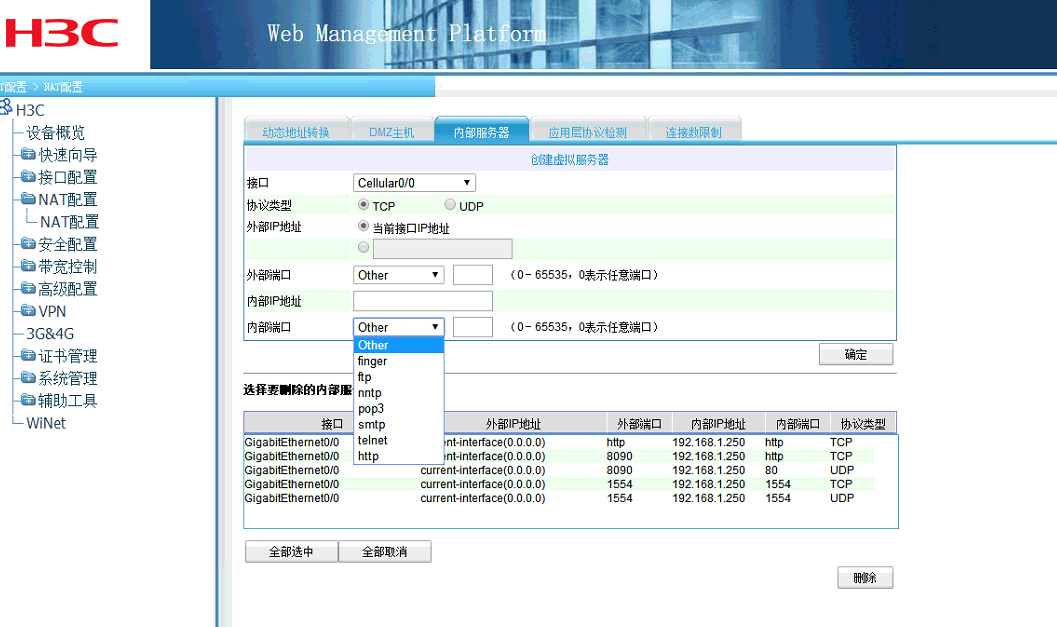Click the 内部IP地址 column header
This screenshot has width=1057, height=627.
(x=719, y=423)
